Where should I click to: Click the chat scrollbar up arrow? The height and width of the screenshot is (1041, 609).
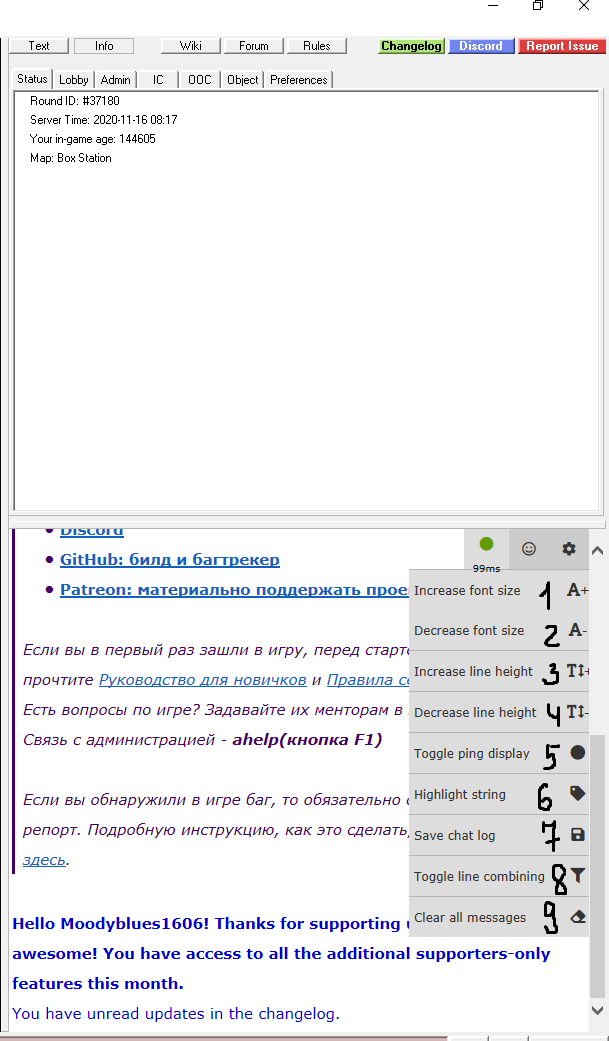pyautogui.click(x=598, y=550)
